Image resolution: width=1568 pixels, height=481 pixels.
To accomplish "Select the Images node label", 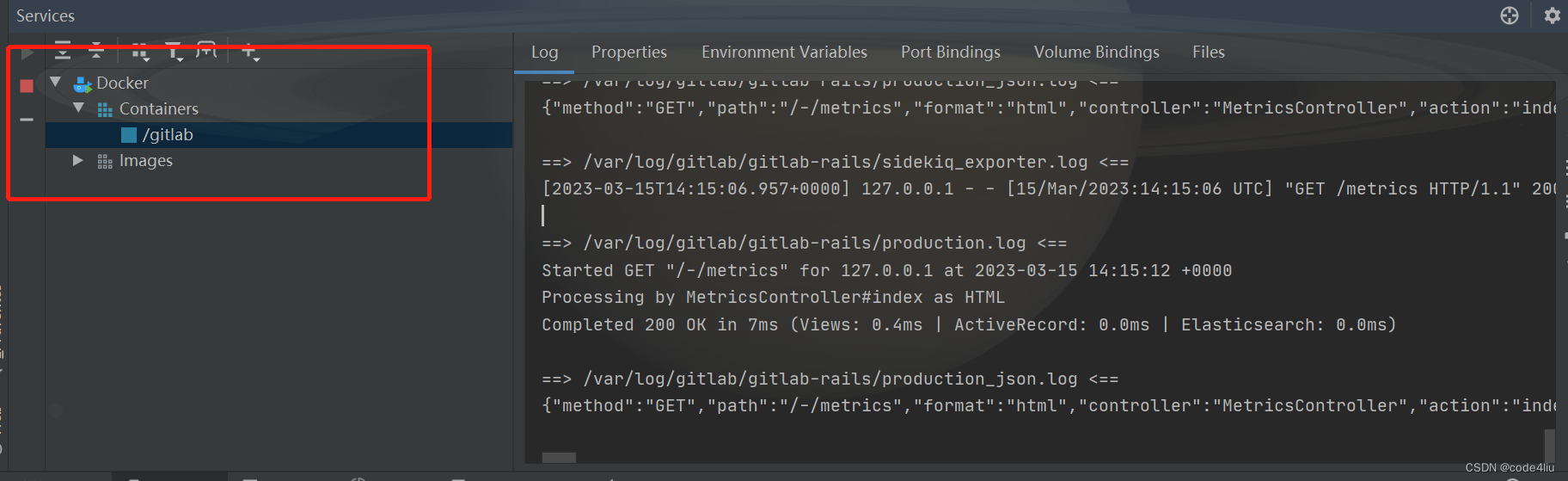I will (146, 160).
